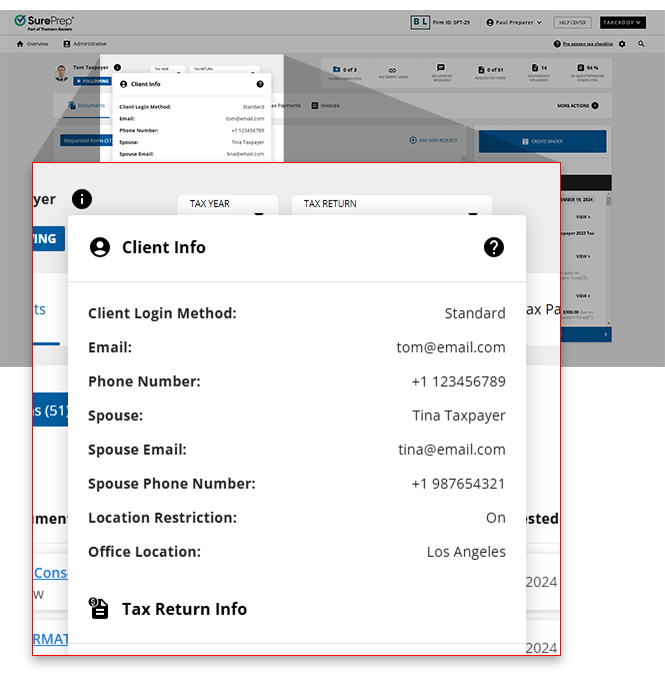Click the large tina@email.com value
This screenshot has width=665, height=675.
tap(452, 449)
